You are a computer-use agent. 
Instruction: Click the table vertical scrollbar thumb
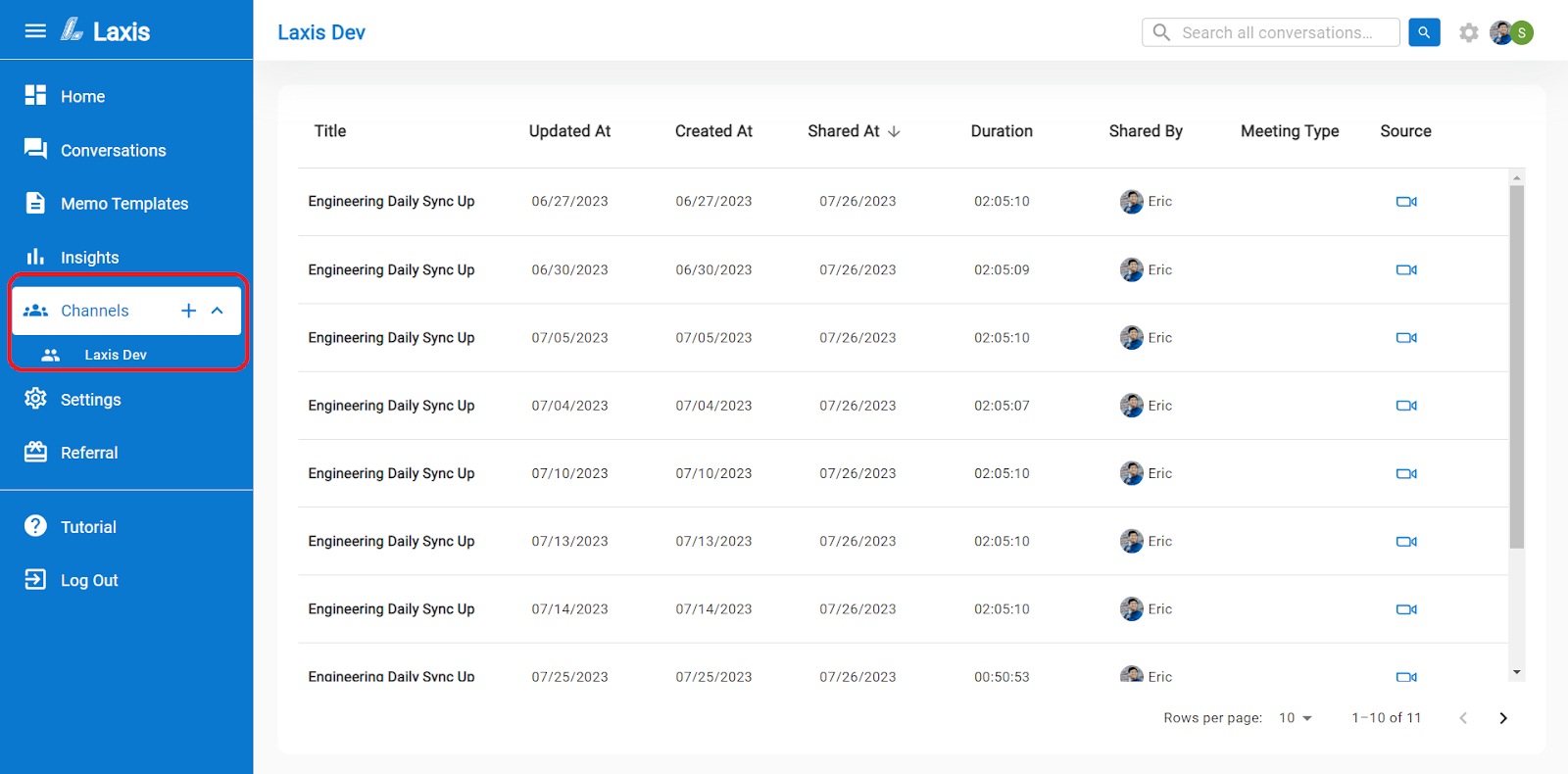tap(1517, 367)
